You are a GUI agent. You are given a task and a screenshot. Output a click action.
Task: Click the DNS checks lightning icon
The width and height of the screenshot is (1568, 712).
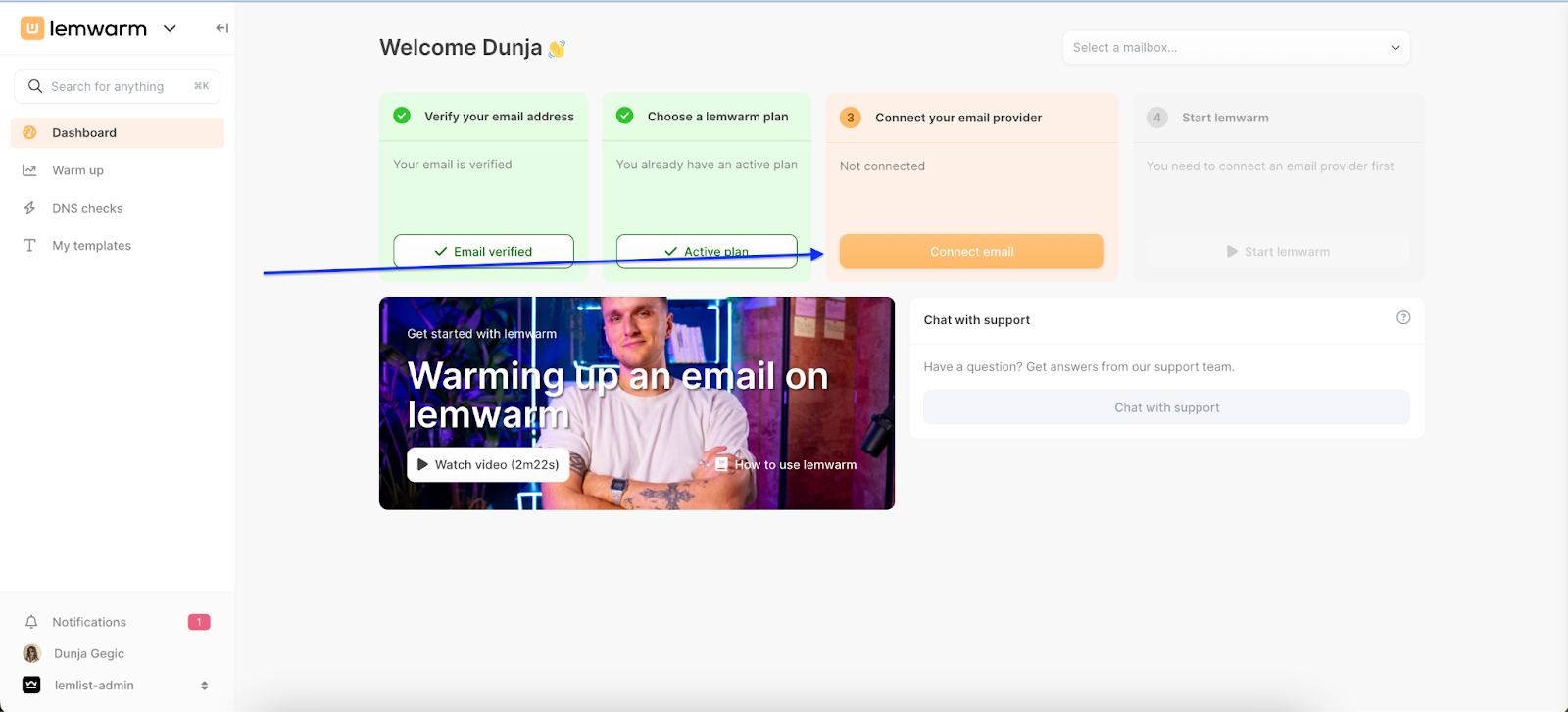(30, 208)
